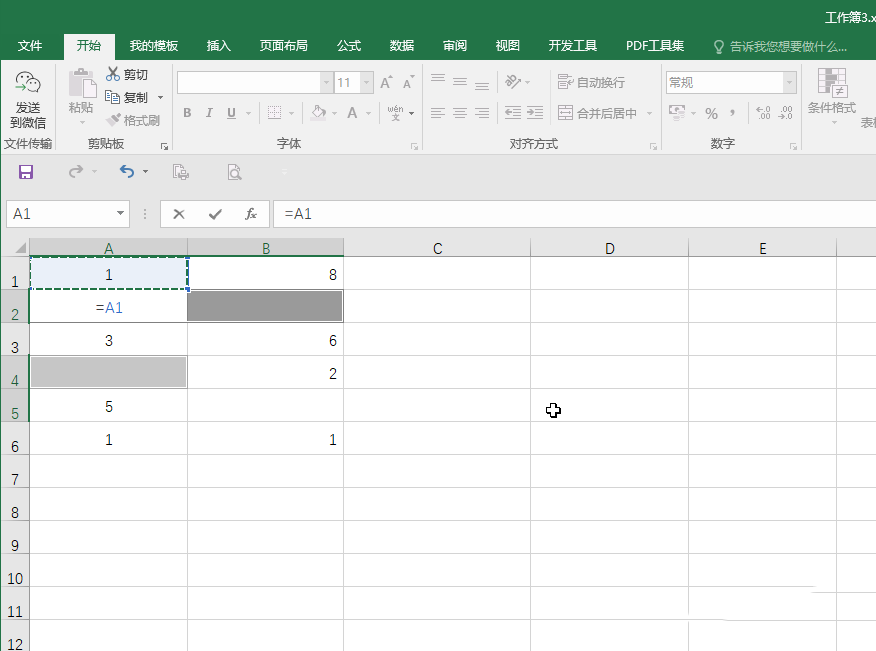Cancel formula entry with X button
Viewport: 876px width, 651px height.
[179, 214]
